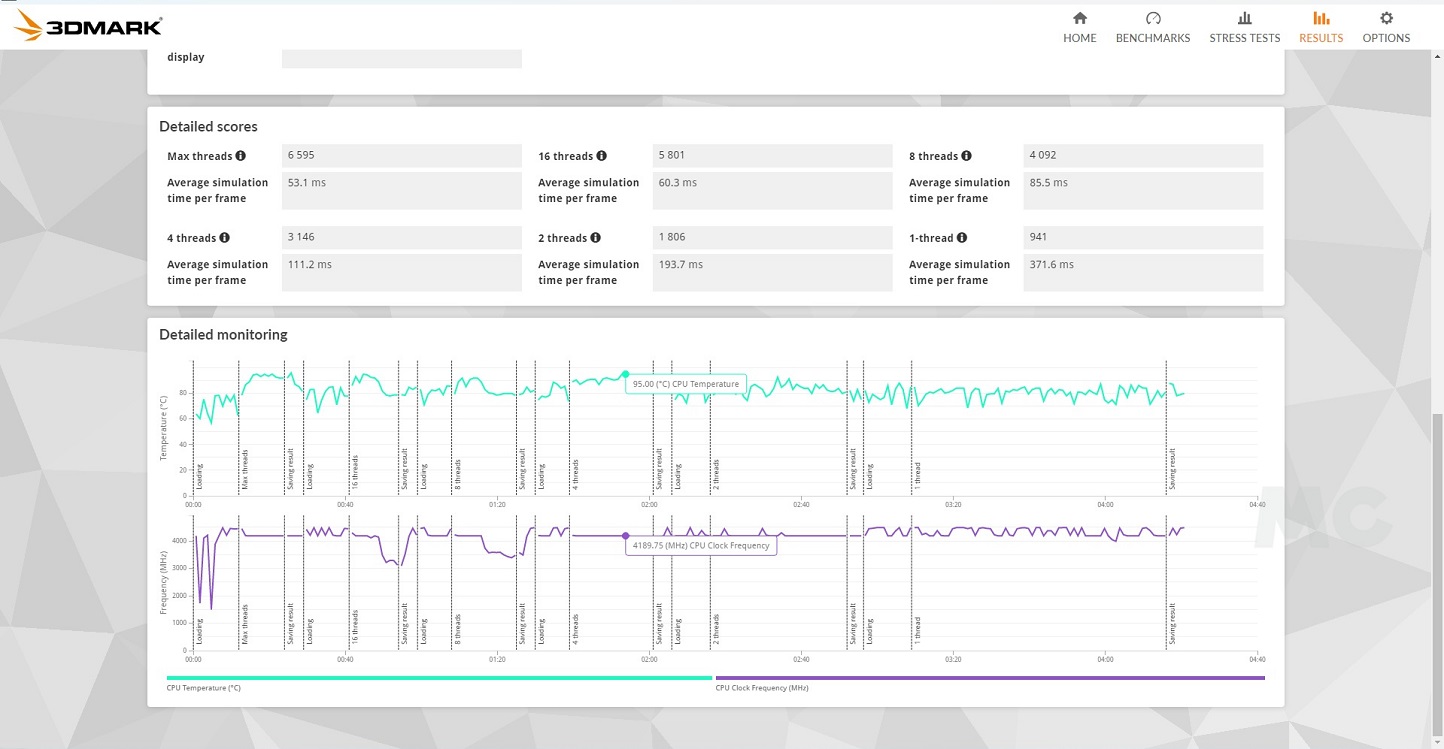The height and width of the screenshot is (749, 1444).
Task: Click info icon next to 1-thread
Action: (x=962, y=238)
